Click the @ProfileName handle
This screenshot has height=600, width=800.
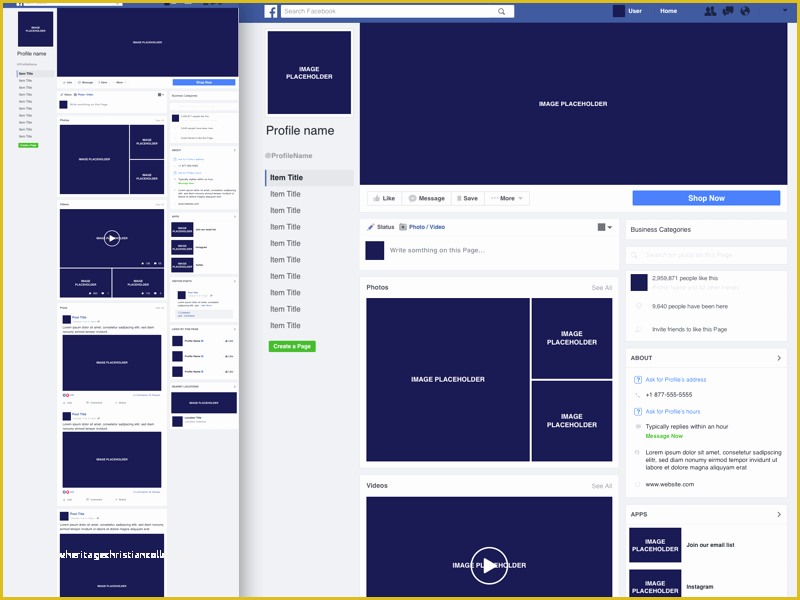(289, 156)
